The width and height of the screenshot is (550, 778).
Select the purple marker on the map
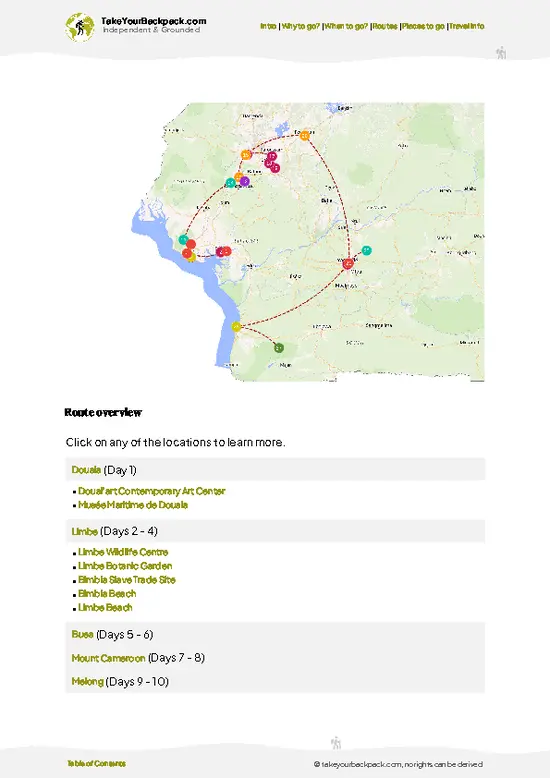click(x=244, y=181)
